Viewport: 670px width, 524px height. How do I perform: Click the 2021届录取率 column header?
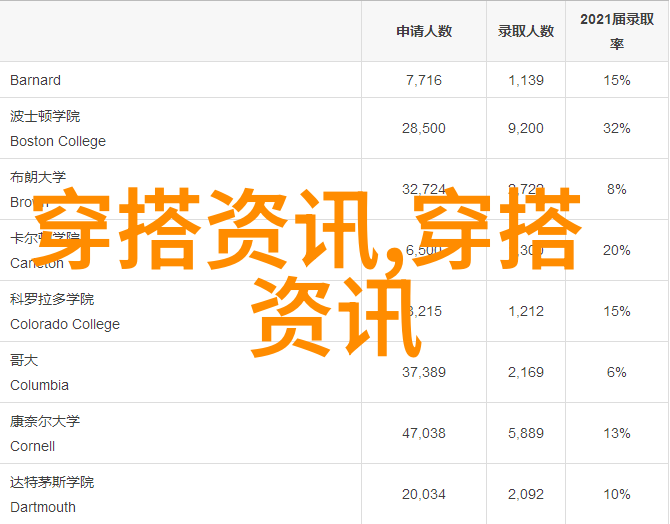[617, 31]
